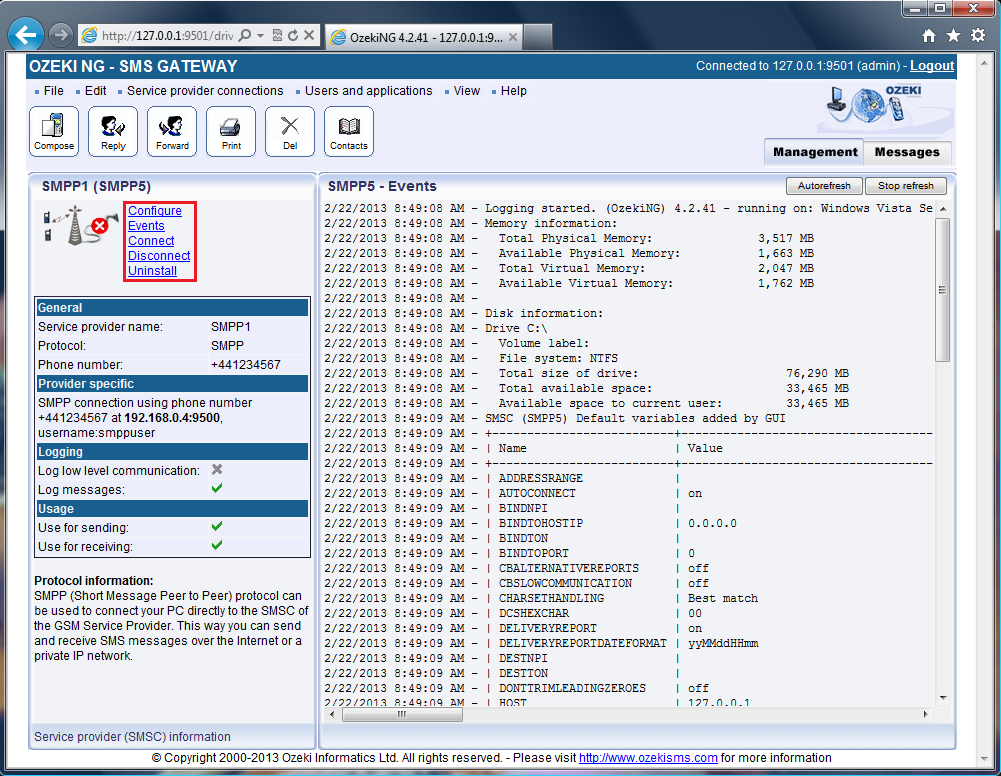The image size is (1001, 776).
Task: Click the SMPP antenna connection status icon
Action: 76,226
